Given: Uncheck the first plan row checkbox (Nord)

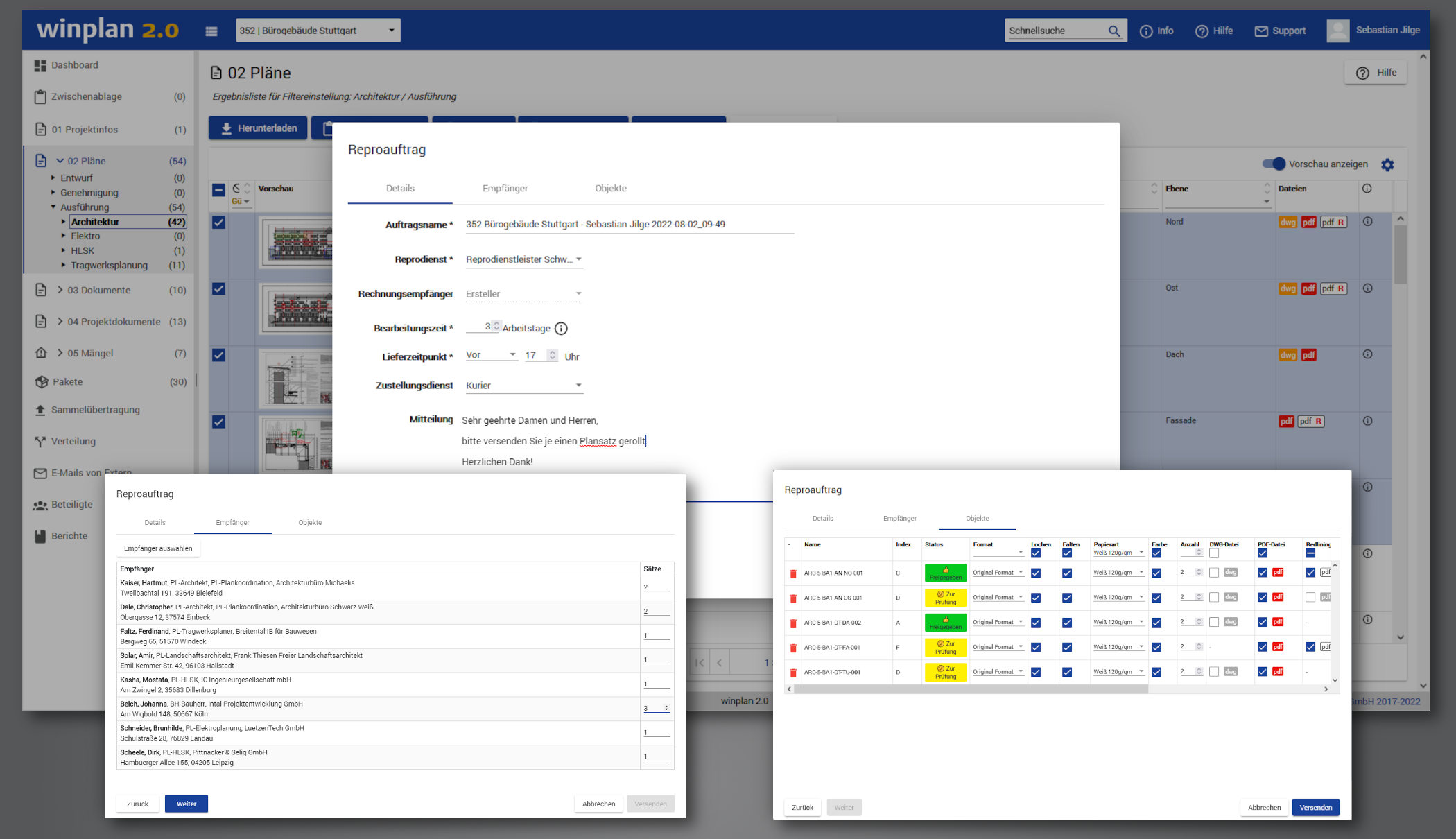Looking at the screenshot, I should (218, 222).
